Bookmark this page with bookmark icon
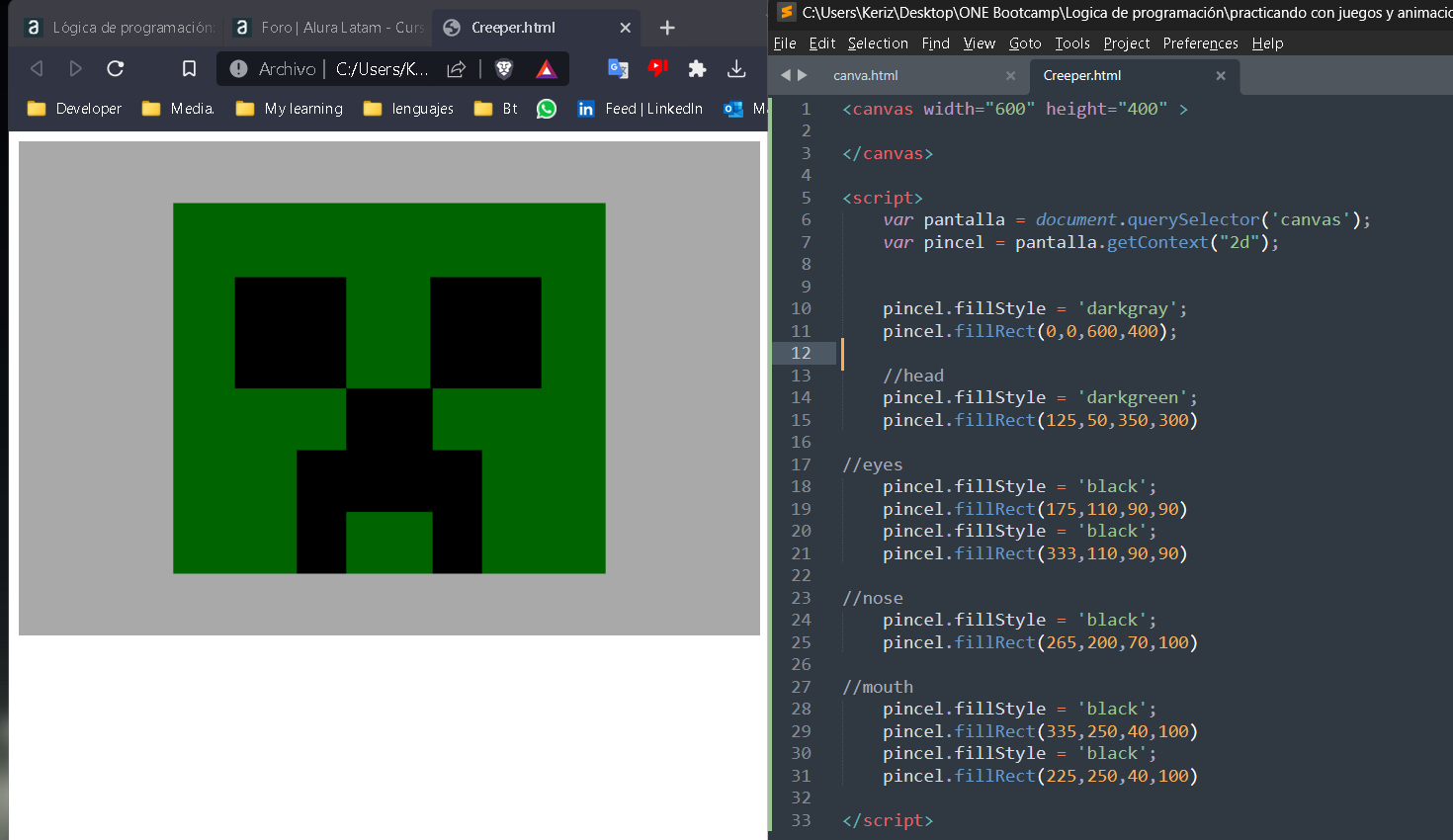Viewport: 1453px width, 840px height. [x=189, y=68]
